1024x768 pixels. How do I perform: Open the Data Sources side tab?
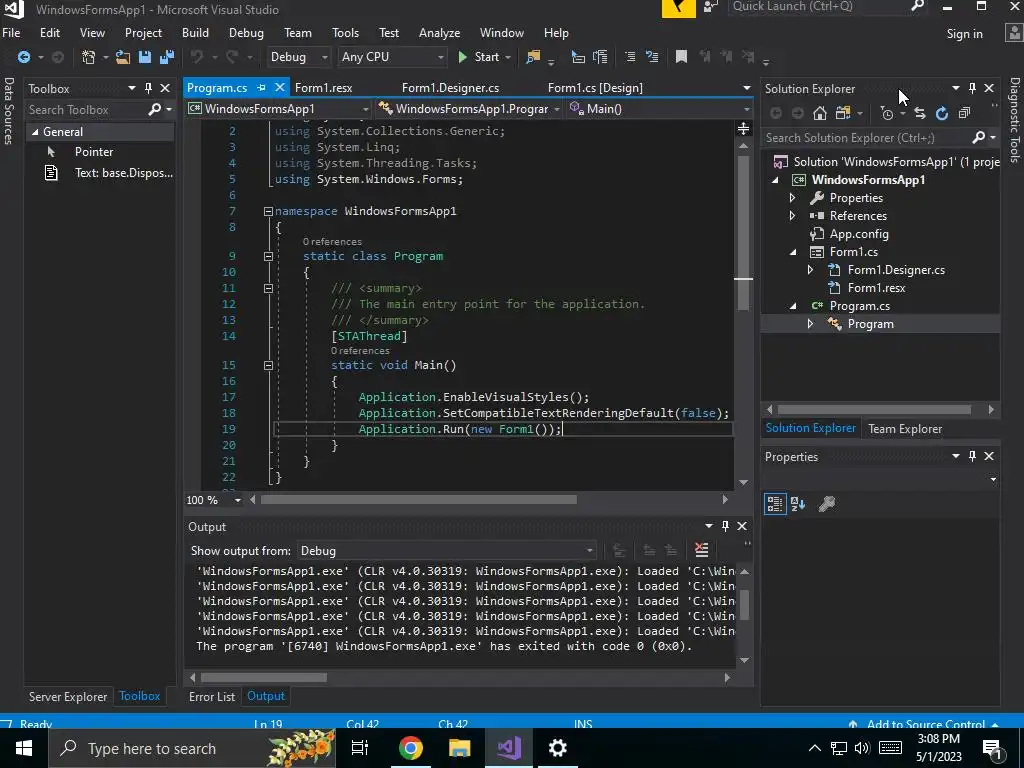click(8, 110)
